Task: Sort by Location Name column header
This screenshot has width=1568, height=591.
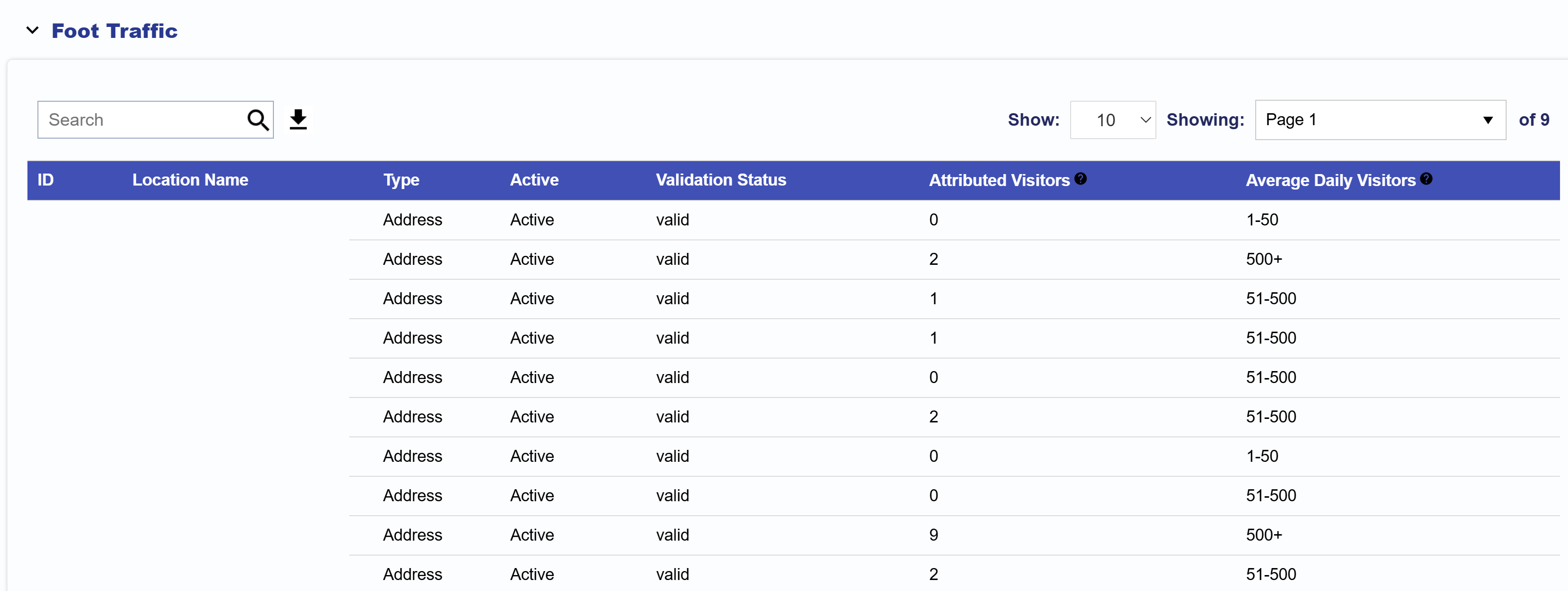Action: (x=191, y=180)
